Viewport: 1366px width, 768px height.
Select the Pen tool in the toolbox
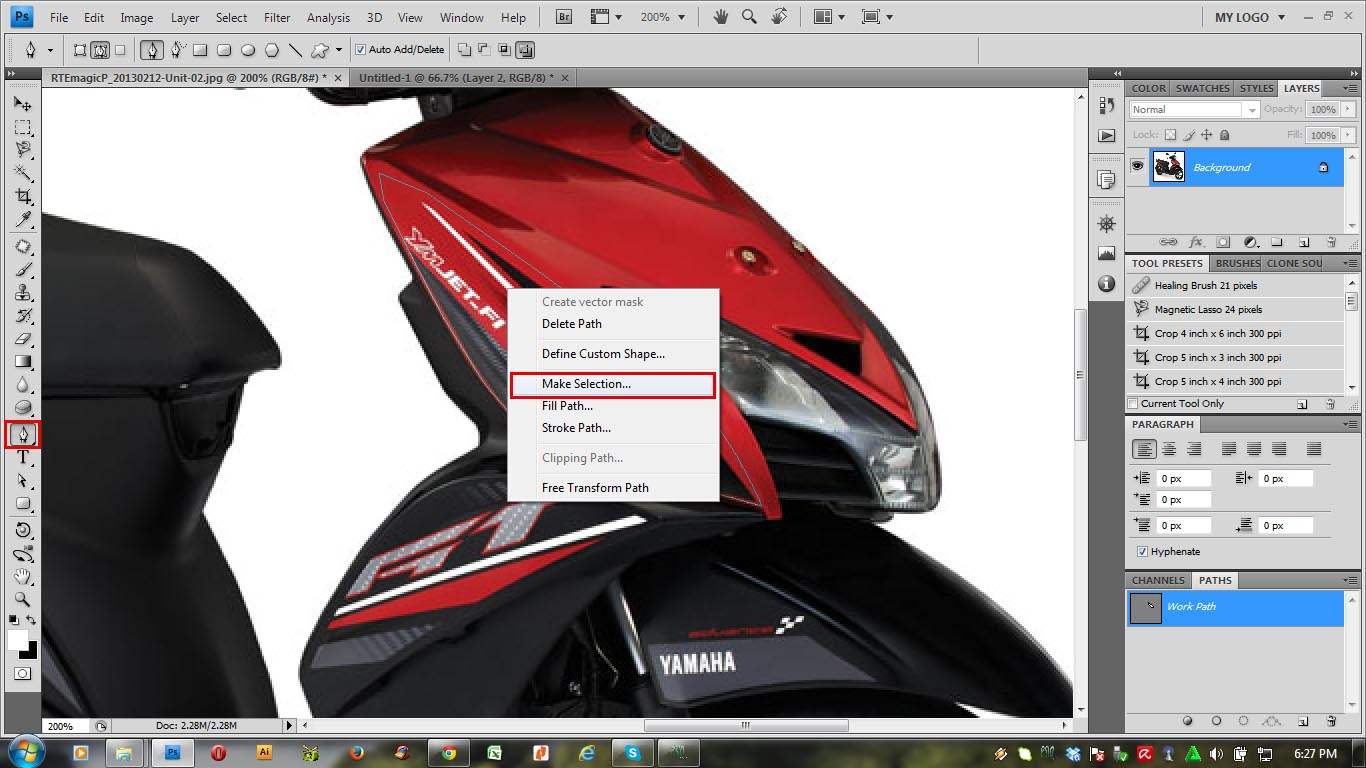tap(22, 434)
